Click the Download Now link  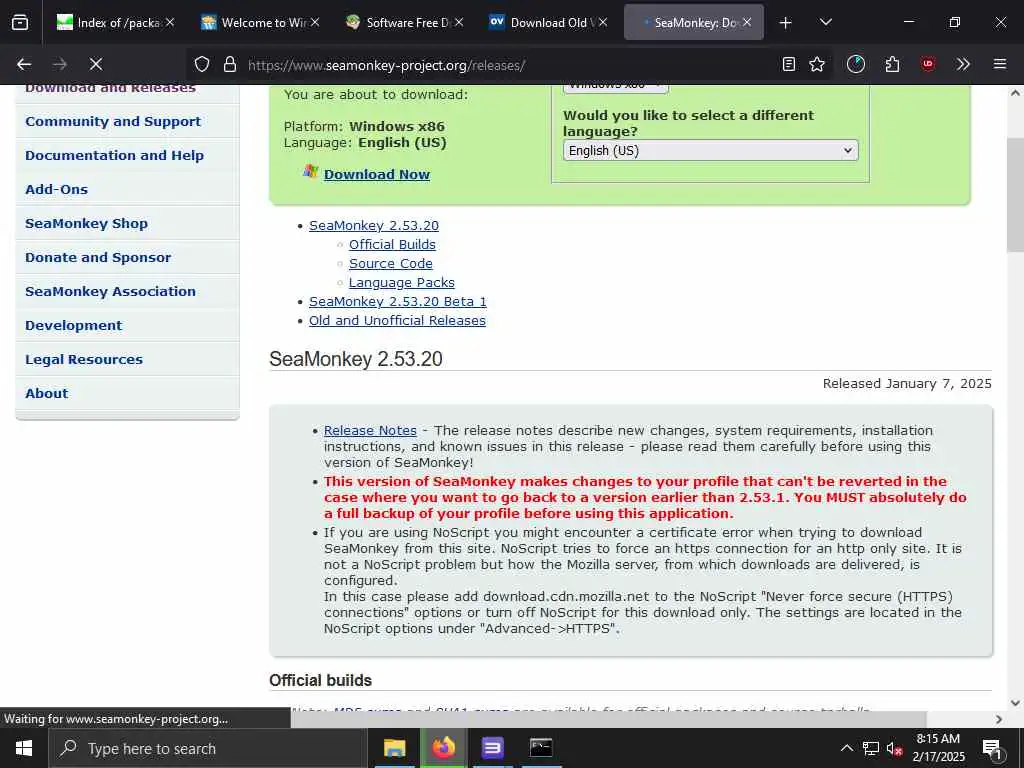[x=377, y=174]
